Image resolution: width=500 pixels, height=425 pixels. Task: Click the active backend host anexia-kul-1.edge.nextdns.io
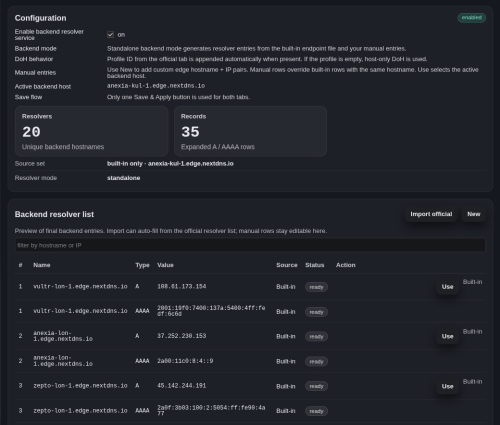point(156,86)
